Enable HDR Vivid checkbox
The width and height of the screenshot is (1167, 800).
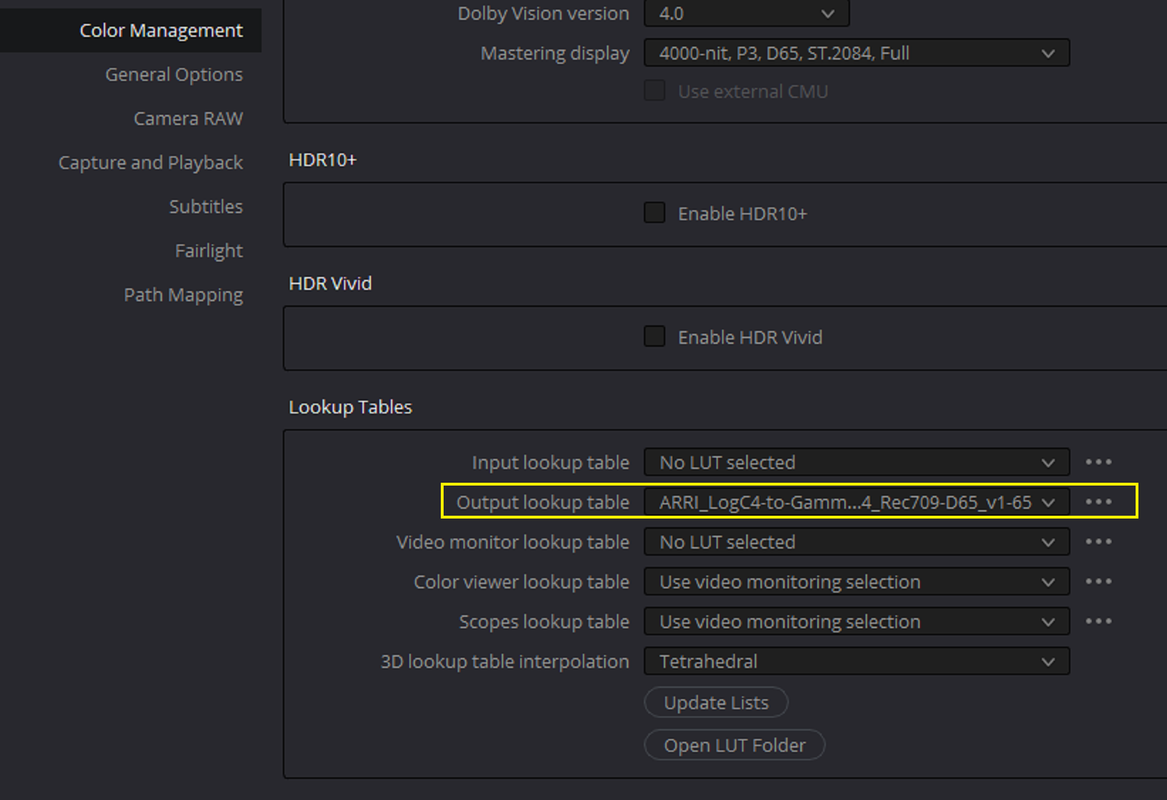tap(654, 336)
